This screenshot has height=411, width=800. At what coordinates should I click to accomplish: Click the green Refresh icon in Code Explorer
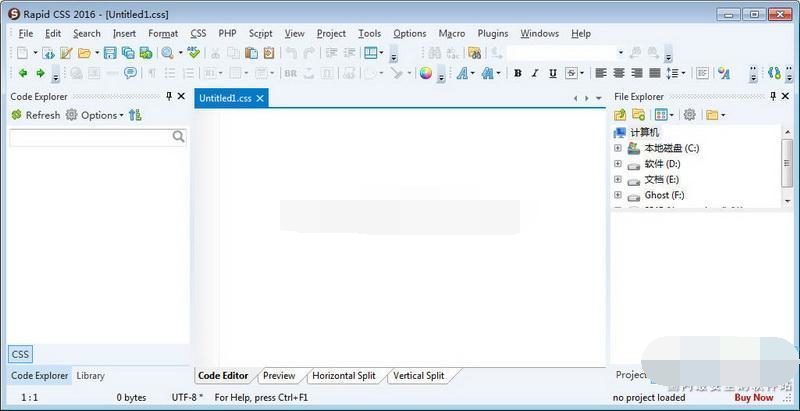pos(17,115)
